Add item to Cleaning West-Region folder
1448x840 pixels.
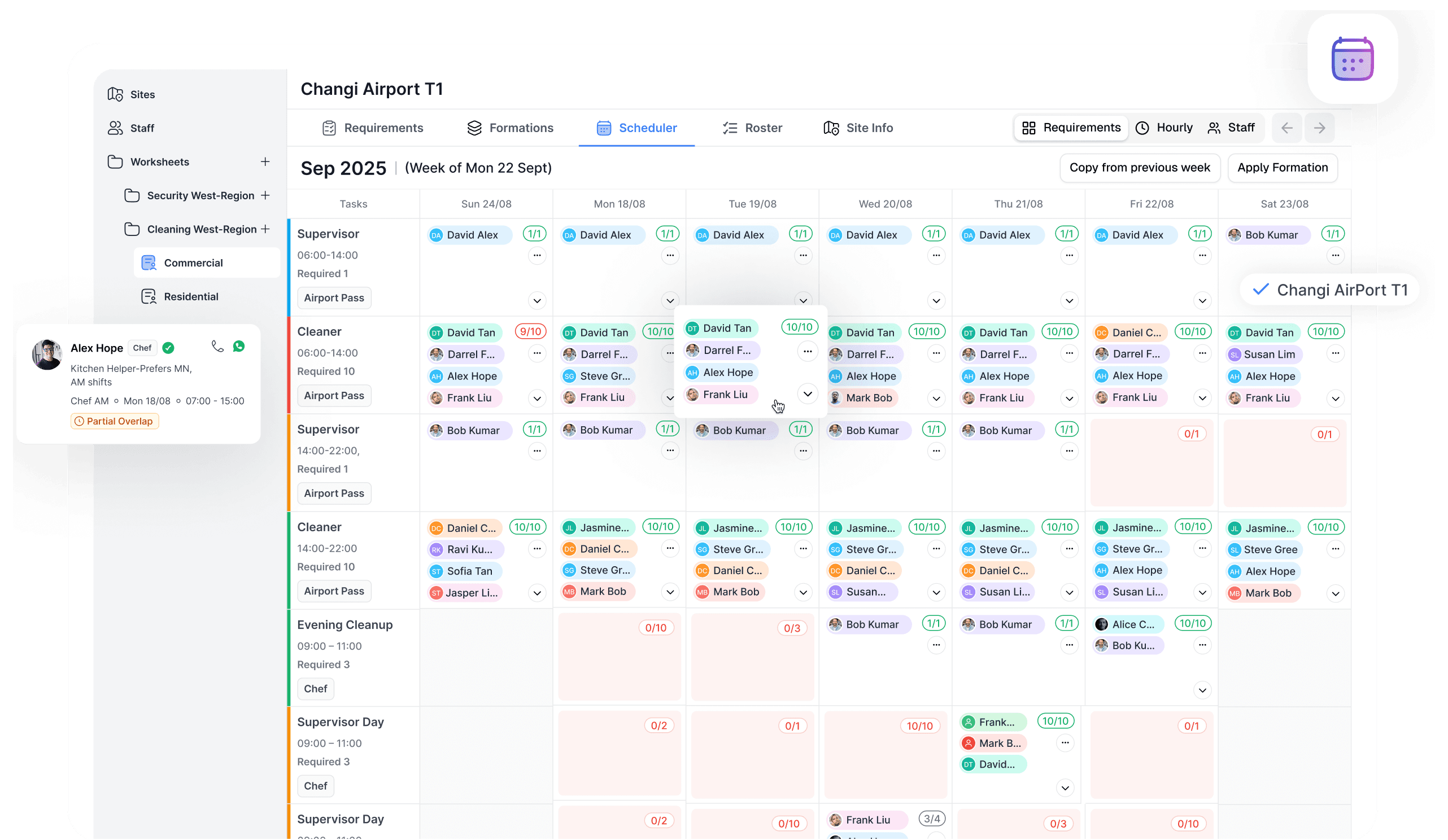[x=265, y=229]
